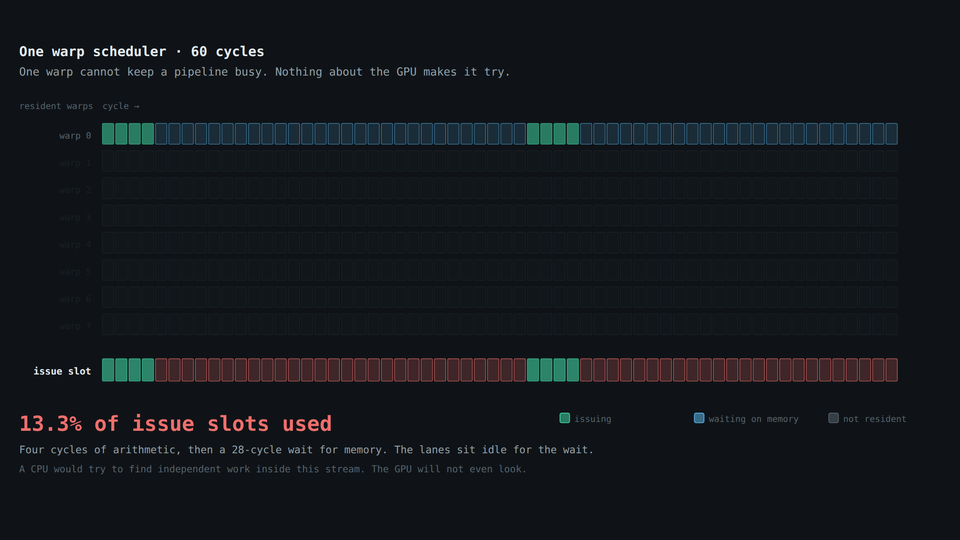This screenshot has width=960, height=540.
Task: Click the first green cell of warp 0
Action: click(108, 134)
